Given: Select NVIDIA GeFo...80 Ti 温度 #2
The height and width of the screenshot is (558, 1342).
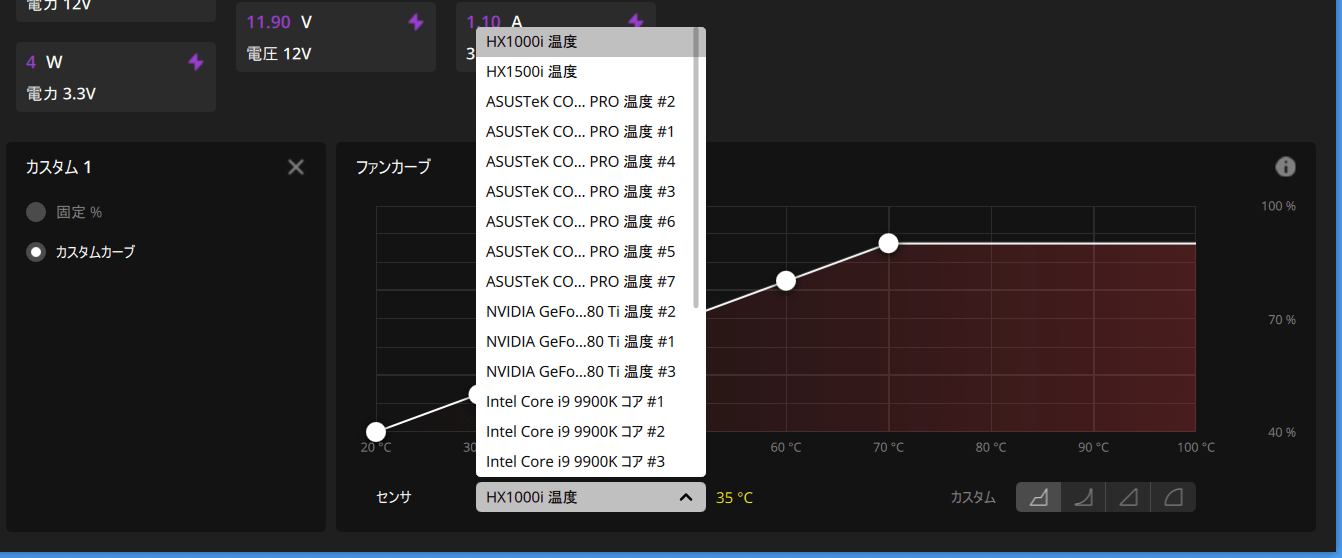Looking at the screenshot, I should click(x=587, y=312).
